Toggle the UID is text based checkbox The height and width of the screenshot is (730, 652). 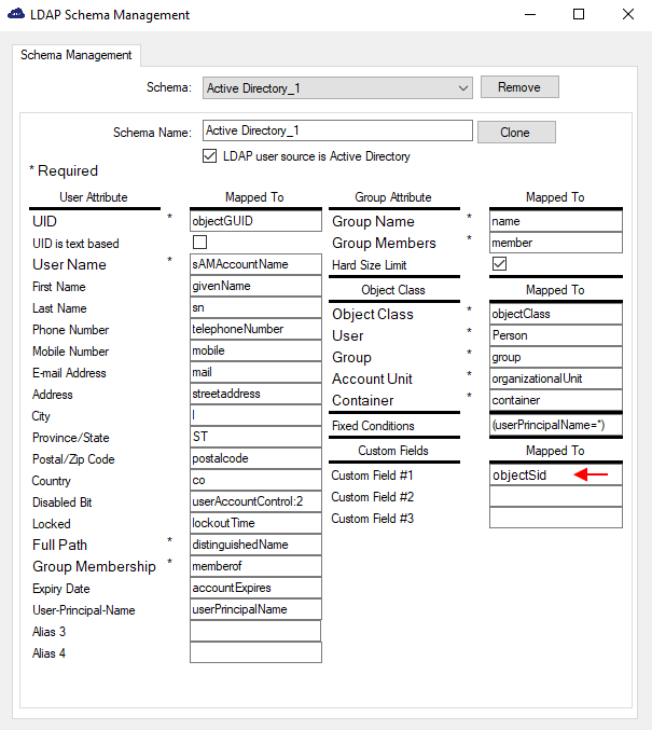[200, 243]
